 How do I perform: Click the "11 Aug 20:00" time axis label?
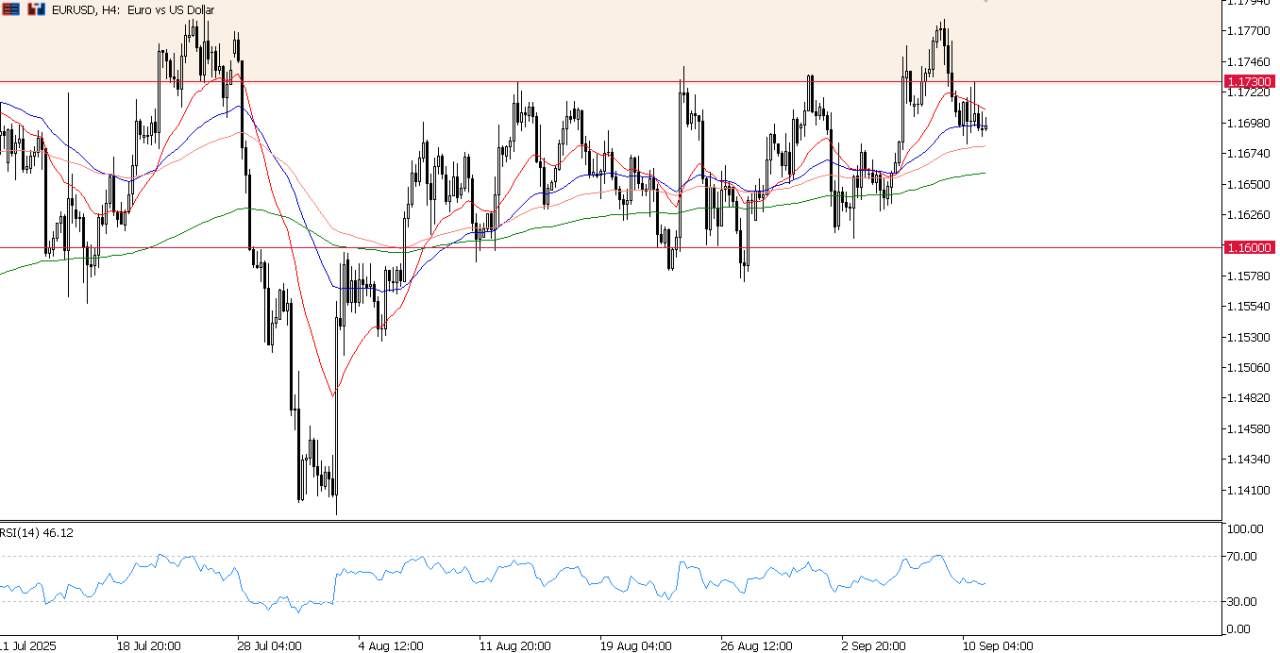coord(514,646)
